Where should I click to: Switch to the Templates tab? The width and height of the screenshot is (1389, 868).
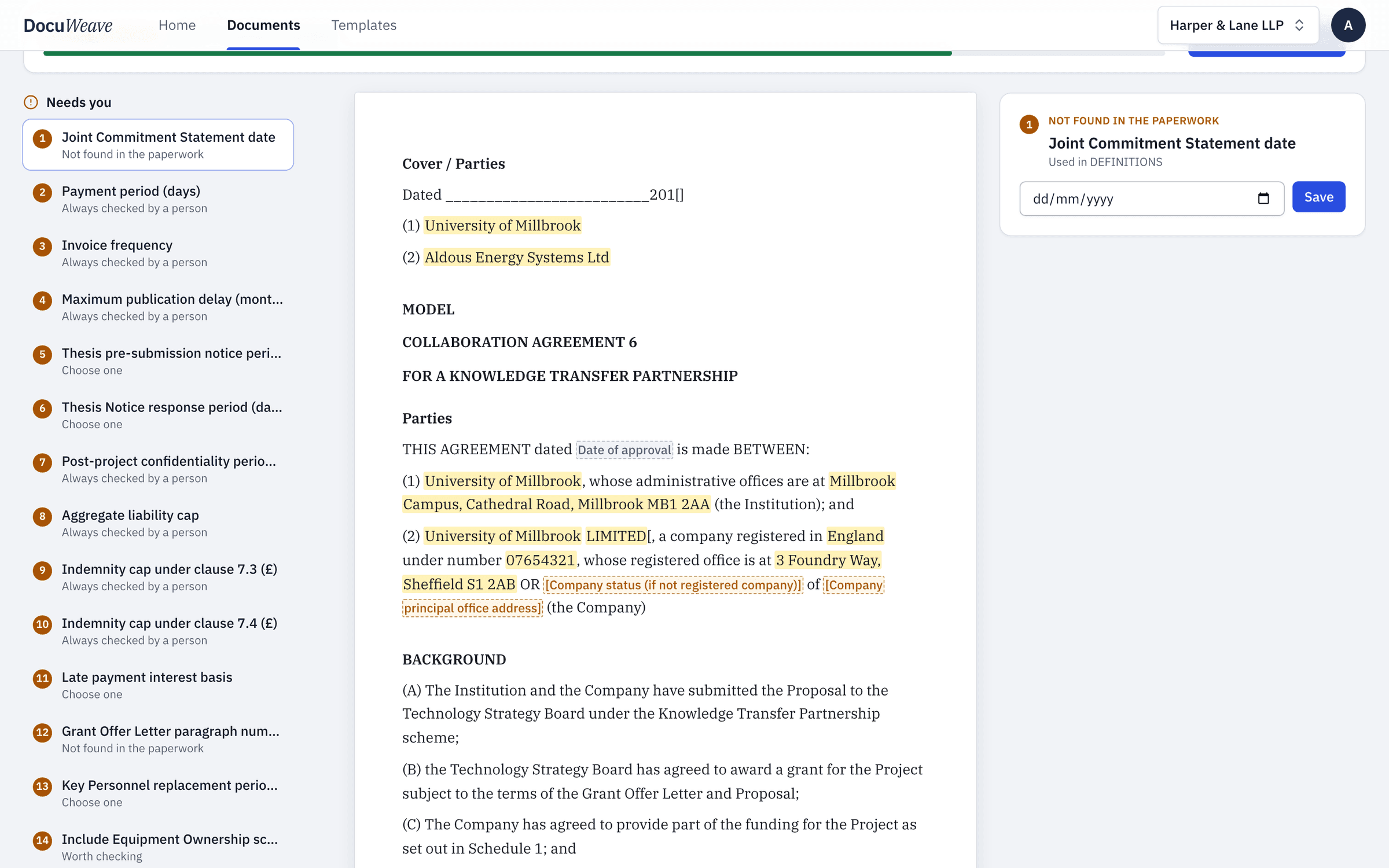click(x=363, y=25)
